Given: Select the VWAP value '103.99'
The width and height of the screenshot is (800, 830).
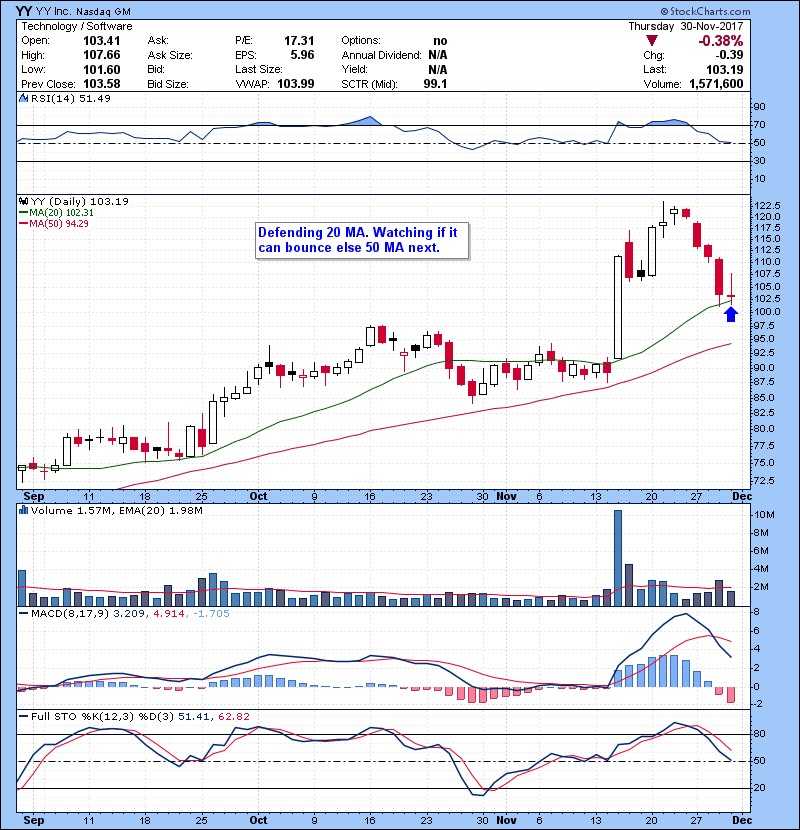Looking at the screenshot, I should pos(296,84).
